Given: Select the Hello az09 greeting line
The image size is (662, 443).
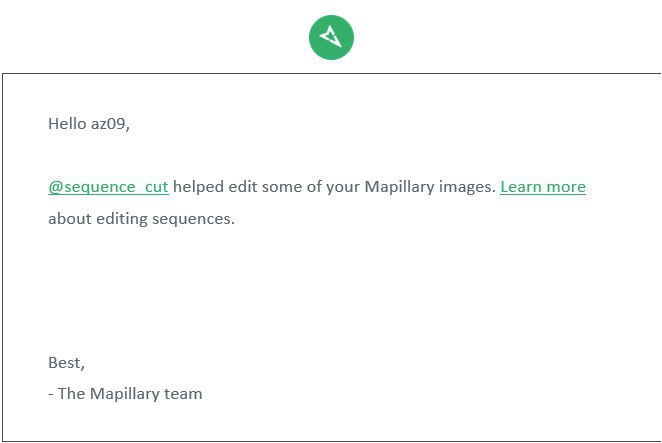Looking at the screenshot, I should (89, 124).
